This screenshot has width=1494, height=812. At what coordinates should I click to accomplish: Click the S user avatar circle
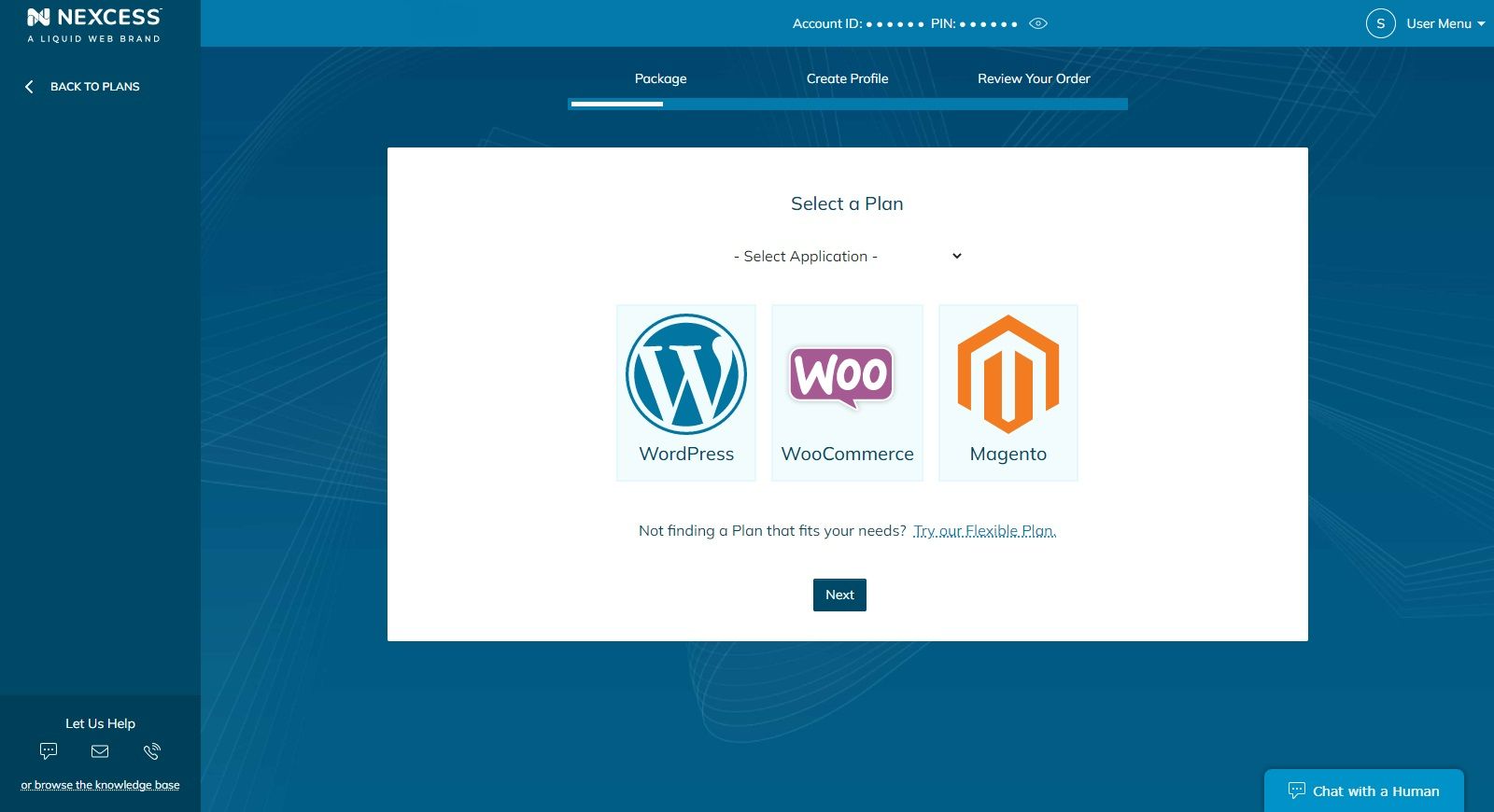(x=1380, y=23)
